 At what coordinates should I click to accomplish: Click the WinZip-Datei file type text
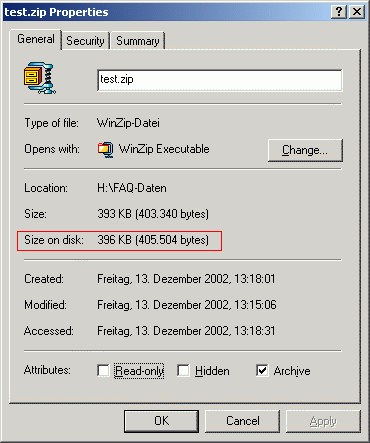[128, 123]
